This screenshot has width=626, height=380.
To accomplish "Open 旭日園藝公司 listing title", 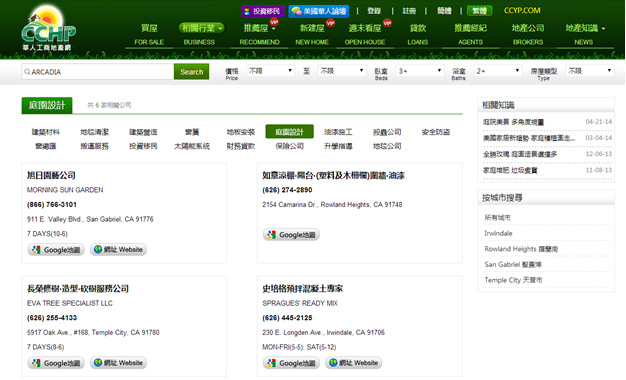I will 51,175.
